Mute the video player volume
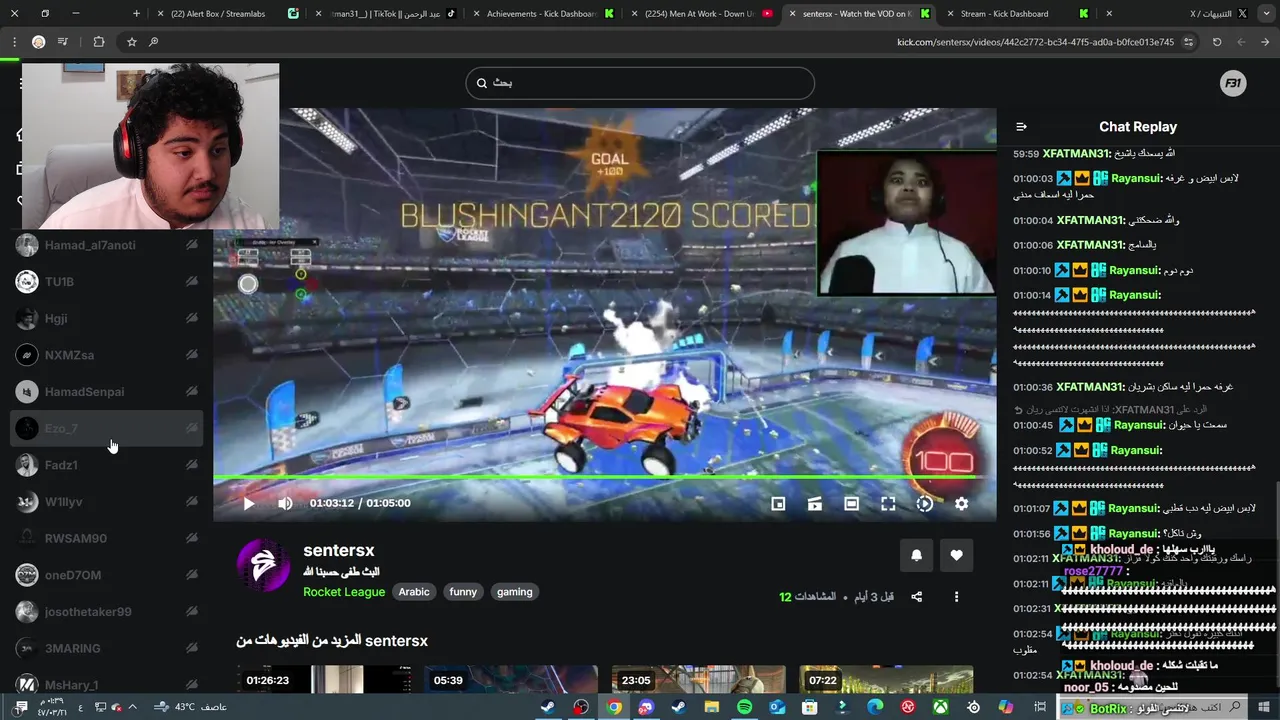The width and height of the screenshot is (1280, 720). [285, 504]
